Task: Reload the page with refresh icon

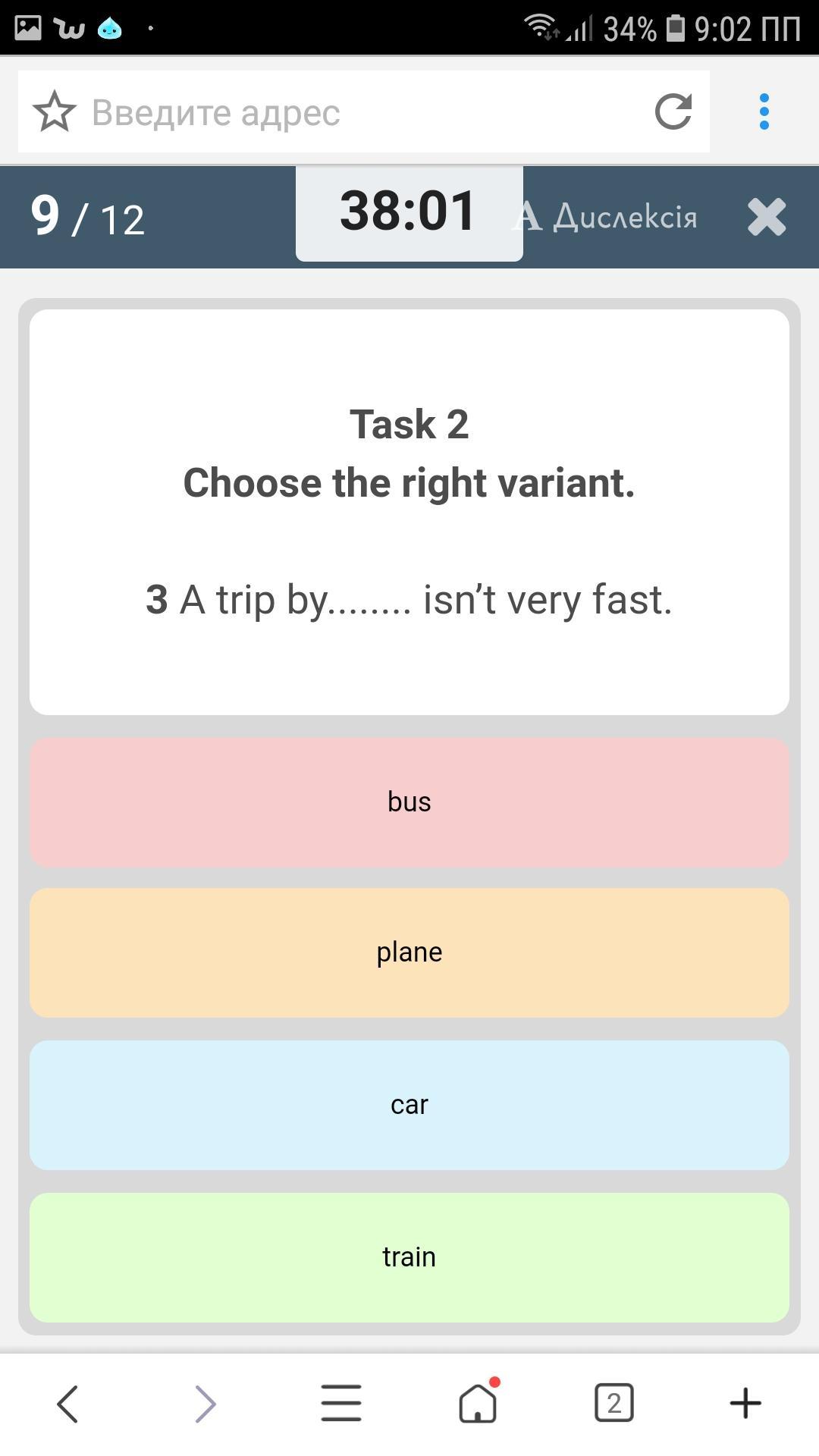Action: click(673, 112)
